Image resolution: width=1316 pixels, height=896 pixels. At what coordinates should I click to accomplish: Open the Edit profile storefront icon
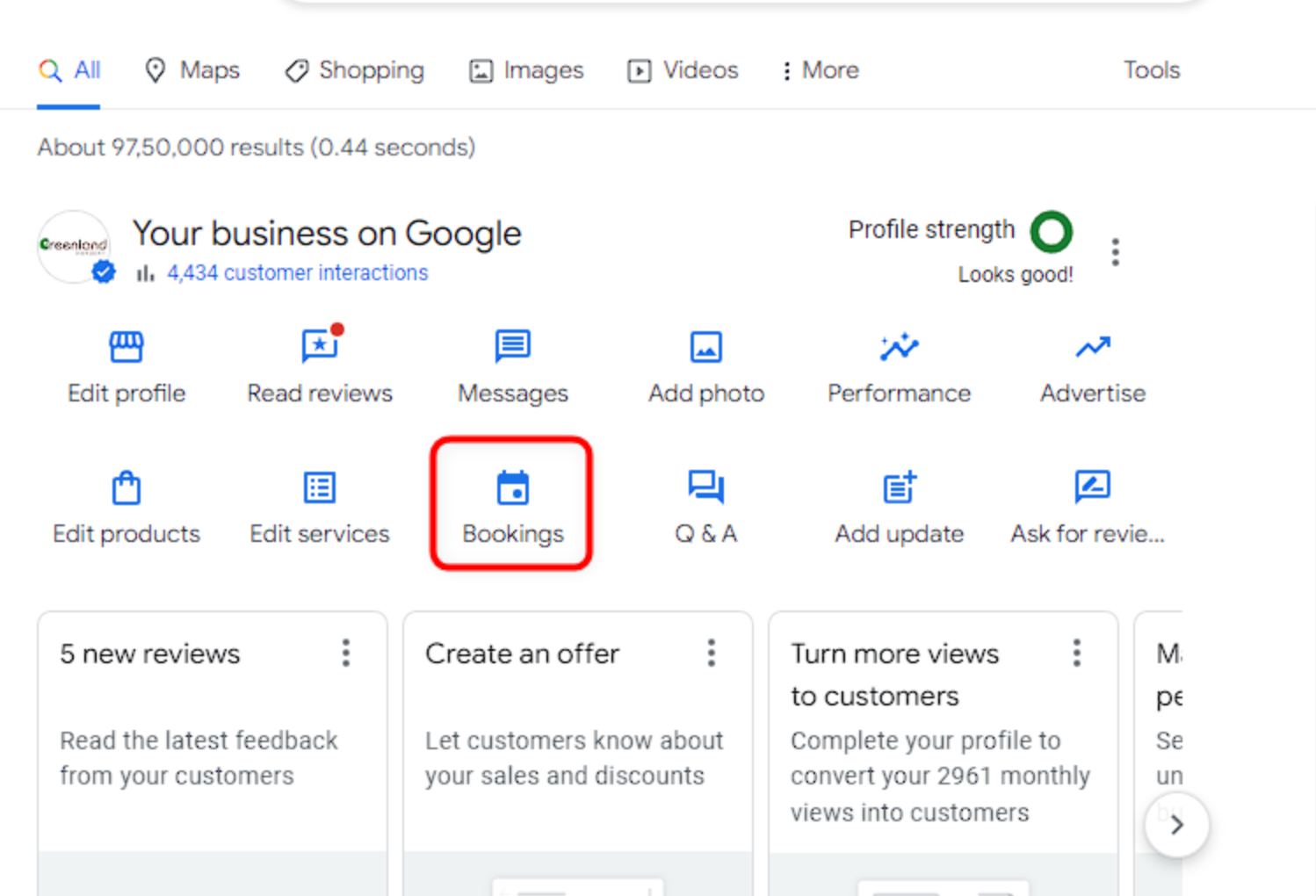[x=126, y=347]
